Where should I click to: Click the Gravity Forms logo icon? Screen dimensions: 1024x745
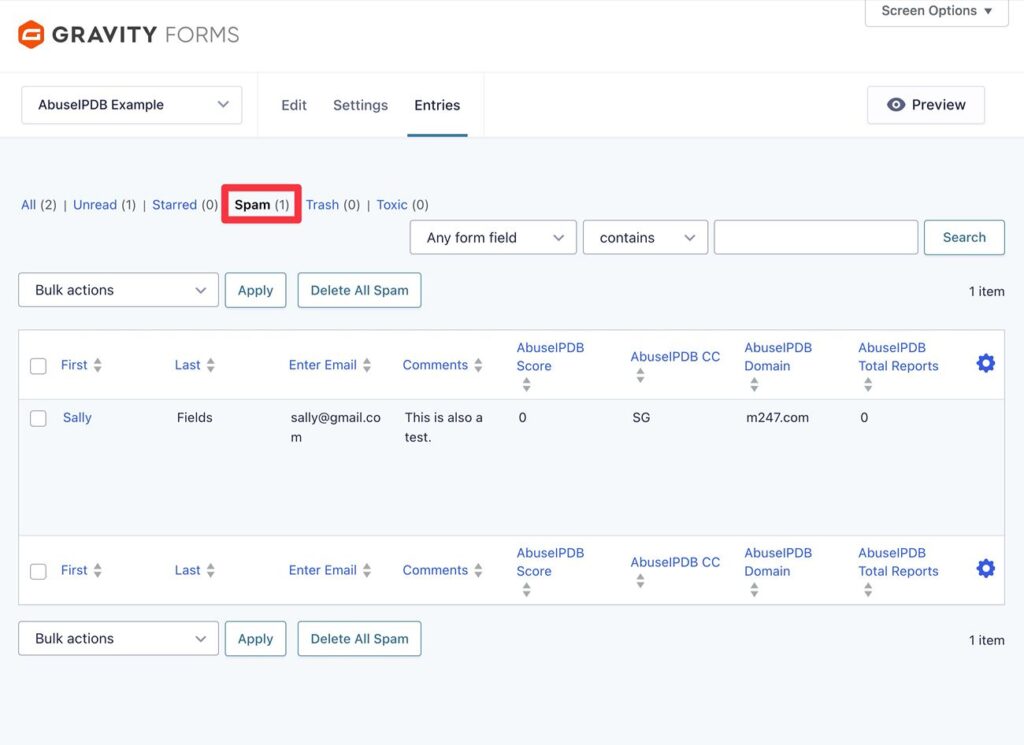point(31,35)
